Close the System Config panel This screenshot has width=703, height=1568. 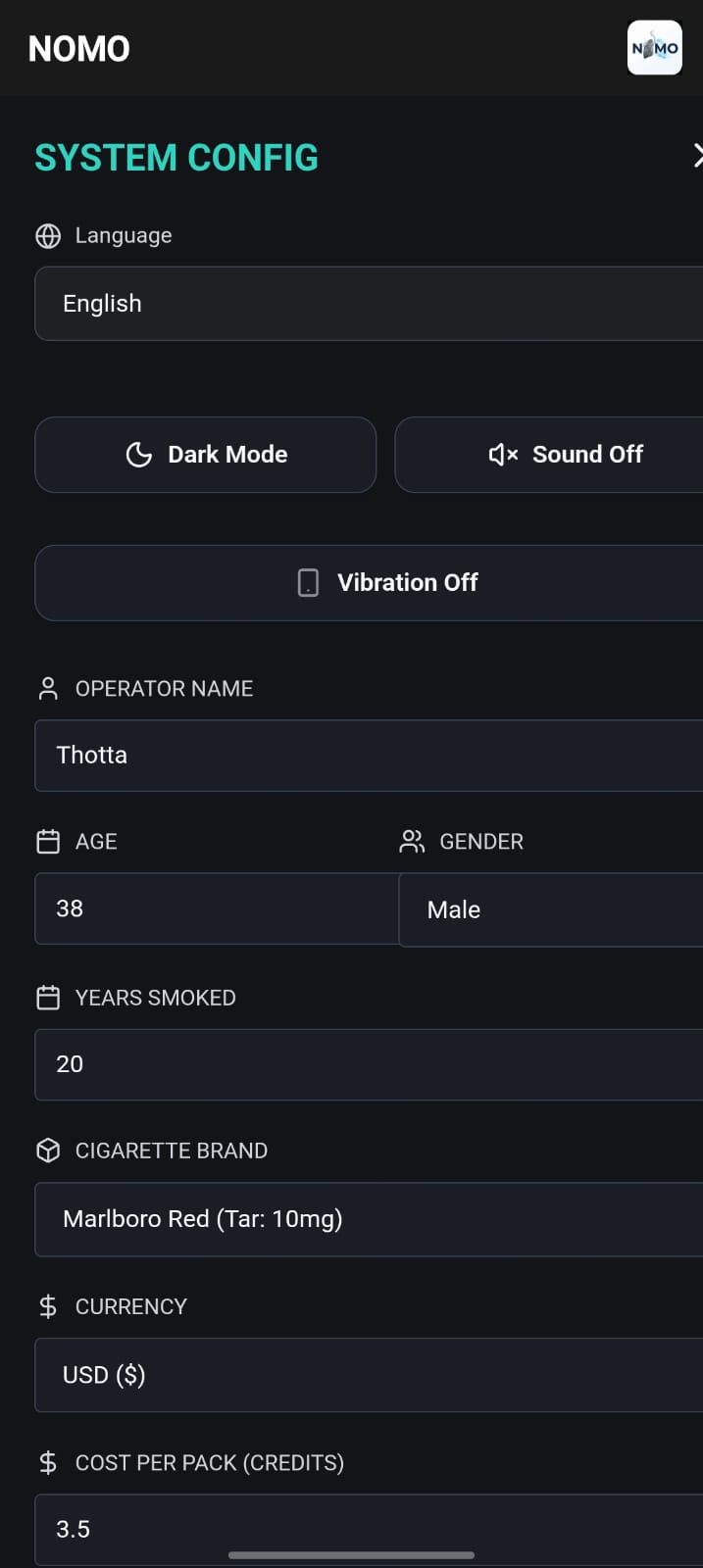[x=697, y=156]
